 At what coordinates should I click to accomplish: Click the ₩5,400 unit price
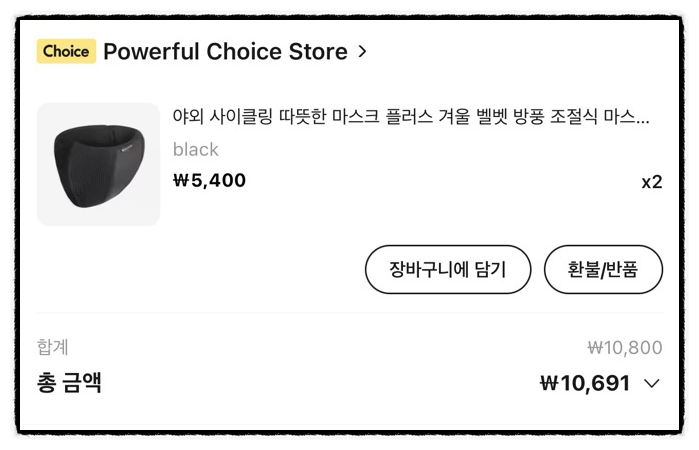[x=209, y=180]
